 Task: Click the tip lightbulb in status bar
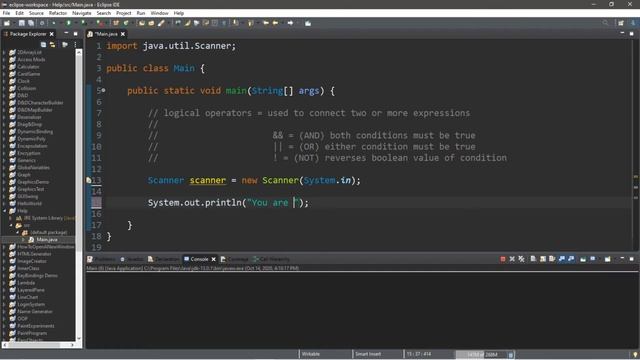click(635, 355)
